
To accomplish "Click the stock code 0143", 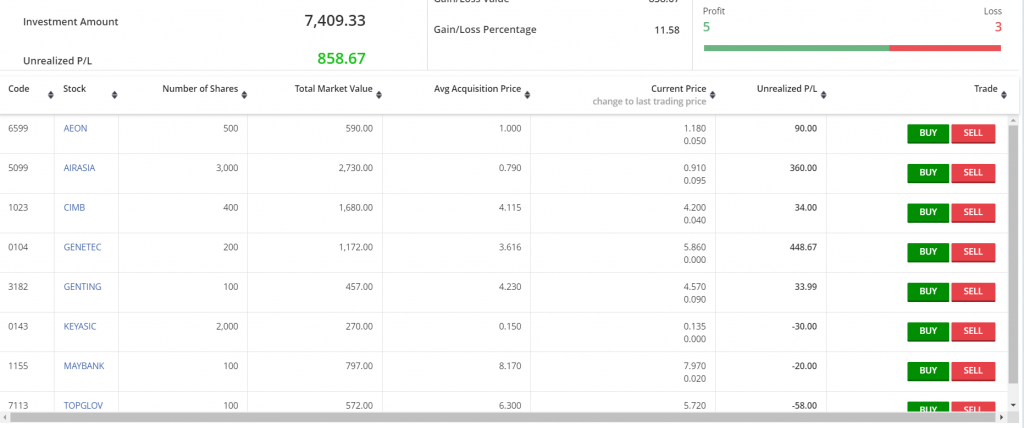I will pyautogui.click(x=17, y=326).
